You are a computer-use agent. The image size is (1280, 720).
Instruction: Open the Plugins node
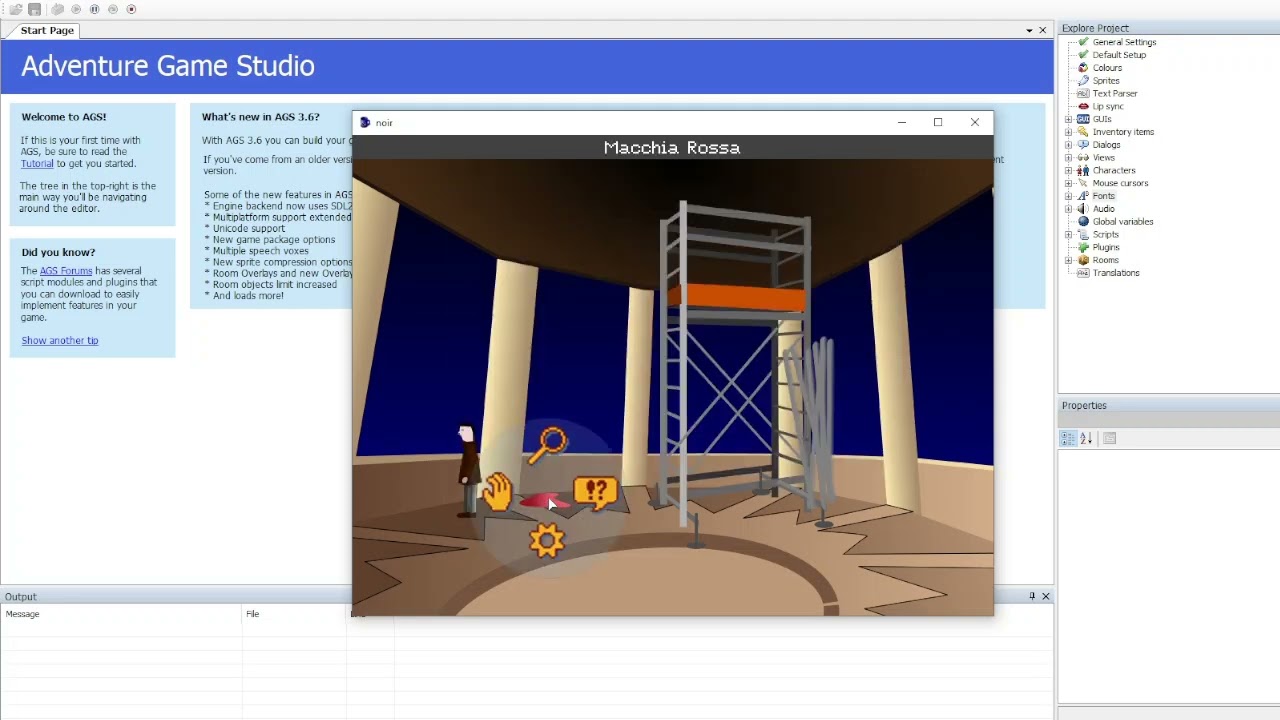point(1106,247)
